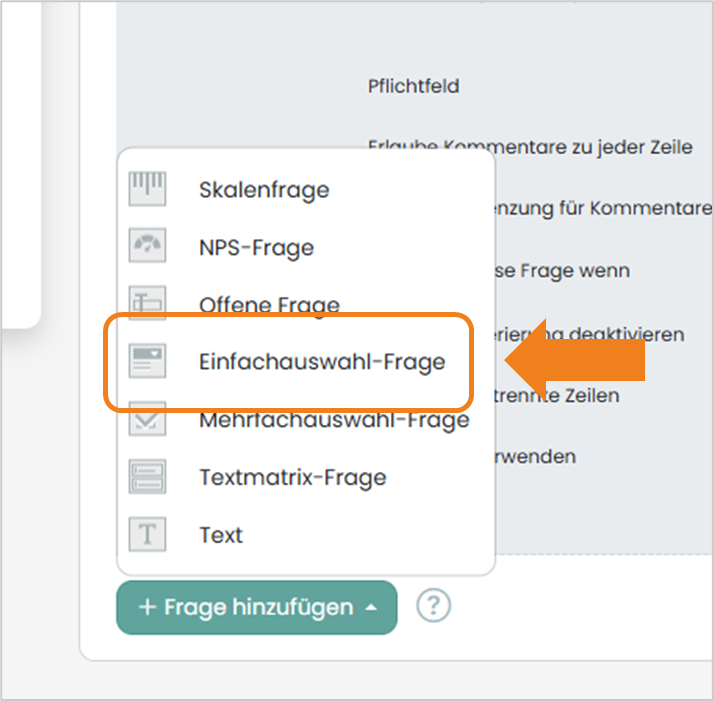Pick the Offene Frage entry
Image resolution: width=714 pixels, height=701 pixels.
click(x=270, y=305)
